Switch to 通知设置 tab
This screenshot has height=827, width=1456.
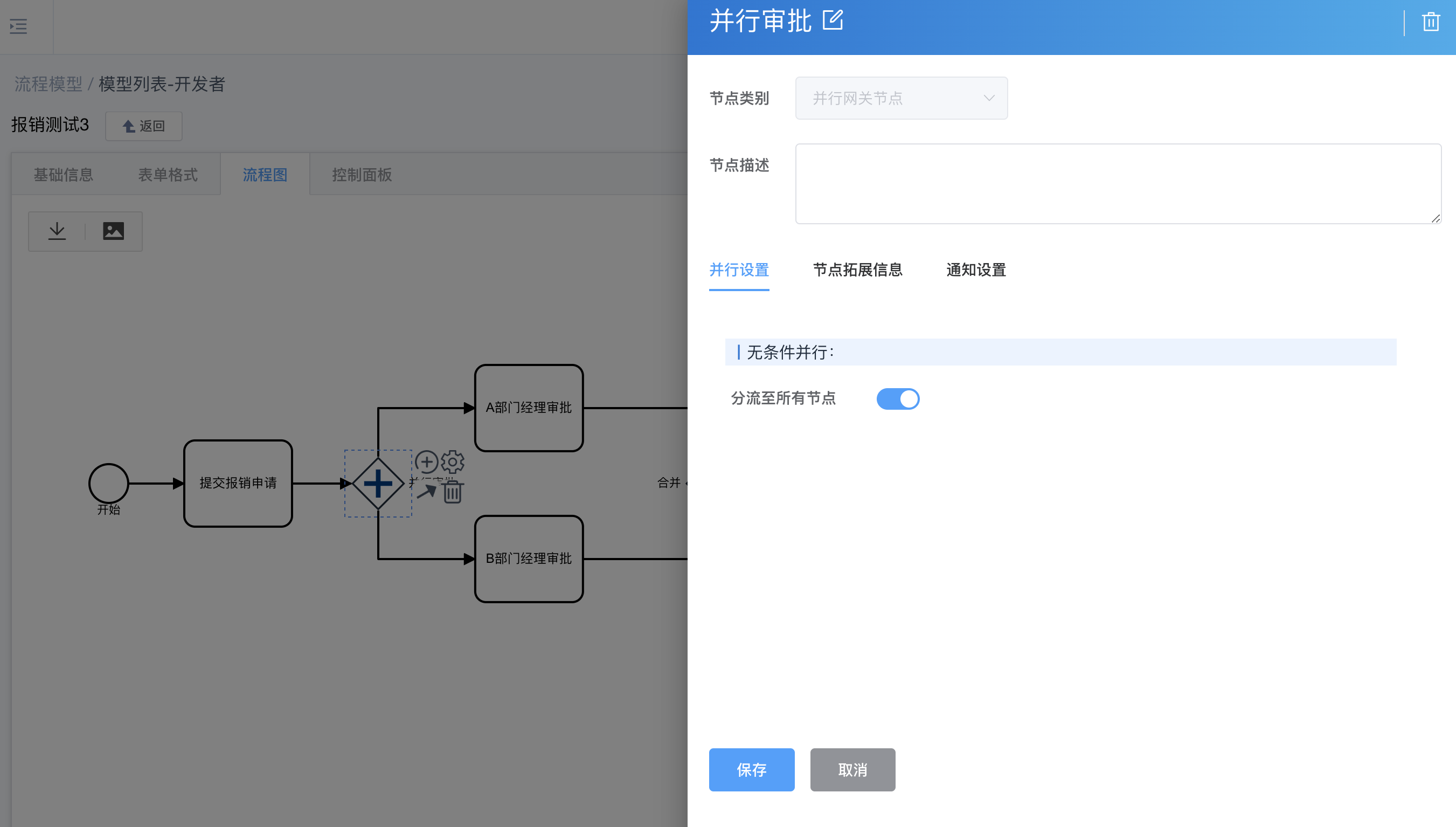[x=975, y=270]
